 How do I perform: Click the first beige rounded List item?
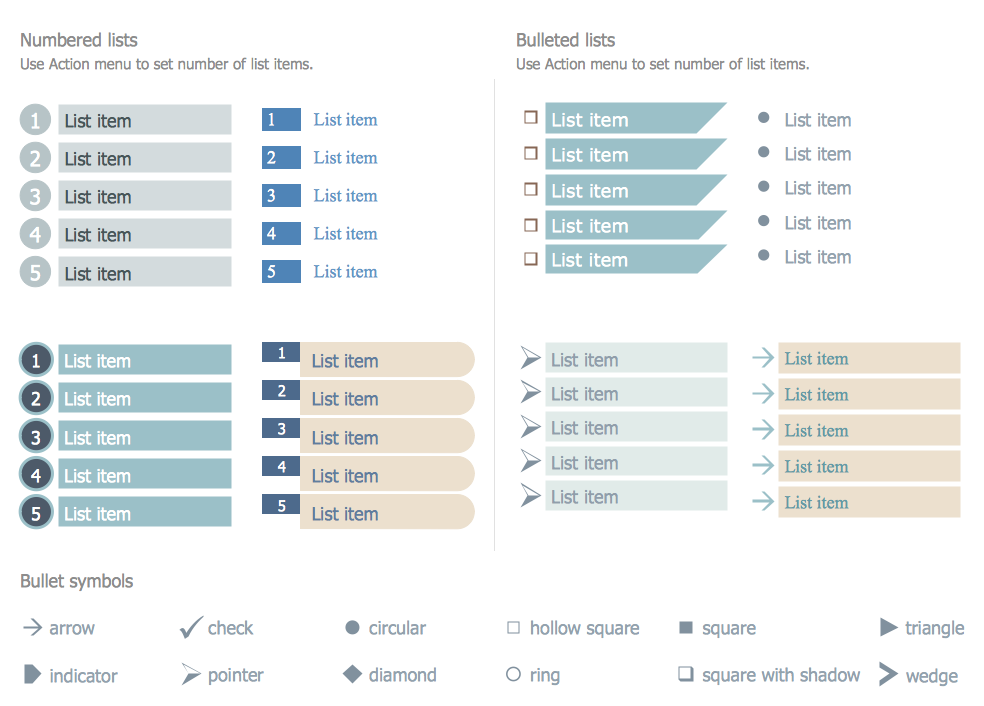click(386, 360)
